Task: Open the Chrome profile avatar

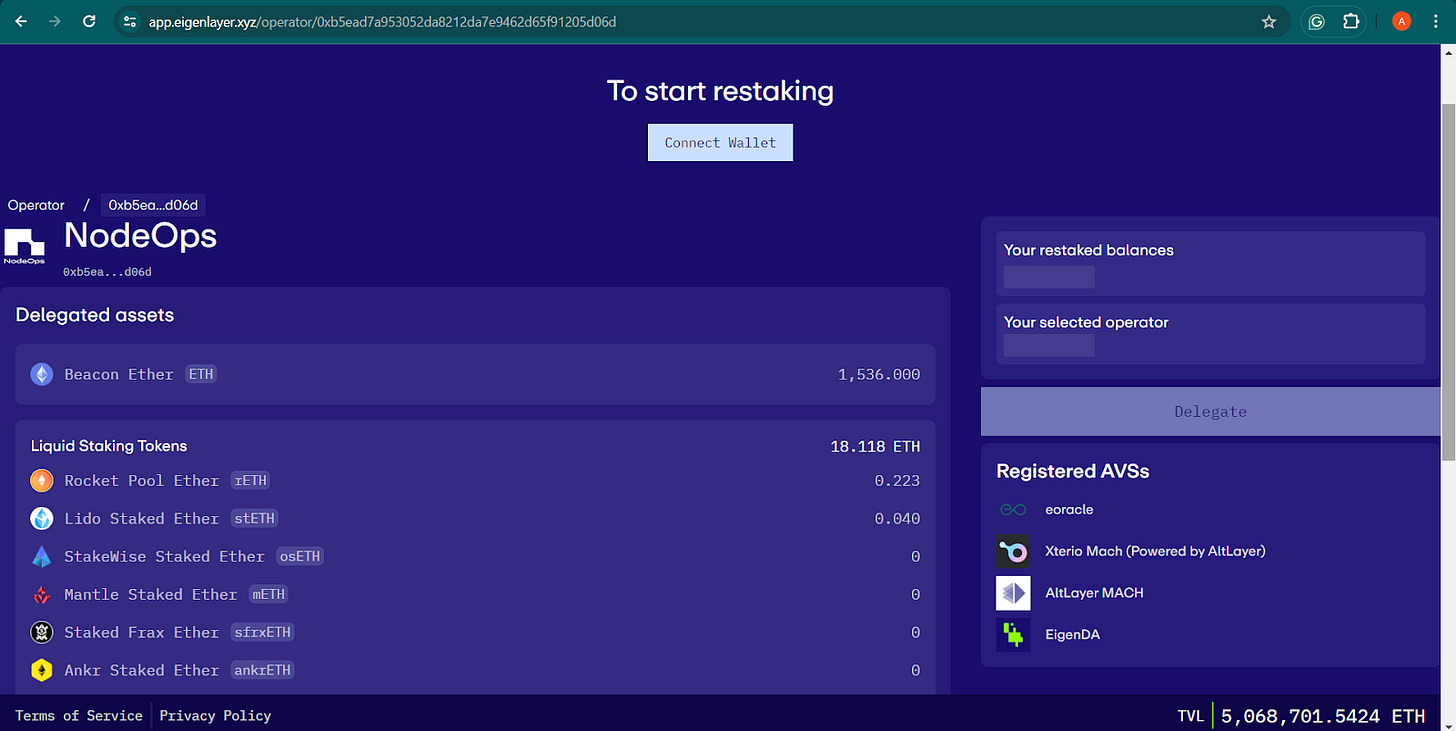Action: pyautogui.click(x=1401, y=21)
